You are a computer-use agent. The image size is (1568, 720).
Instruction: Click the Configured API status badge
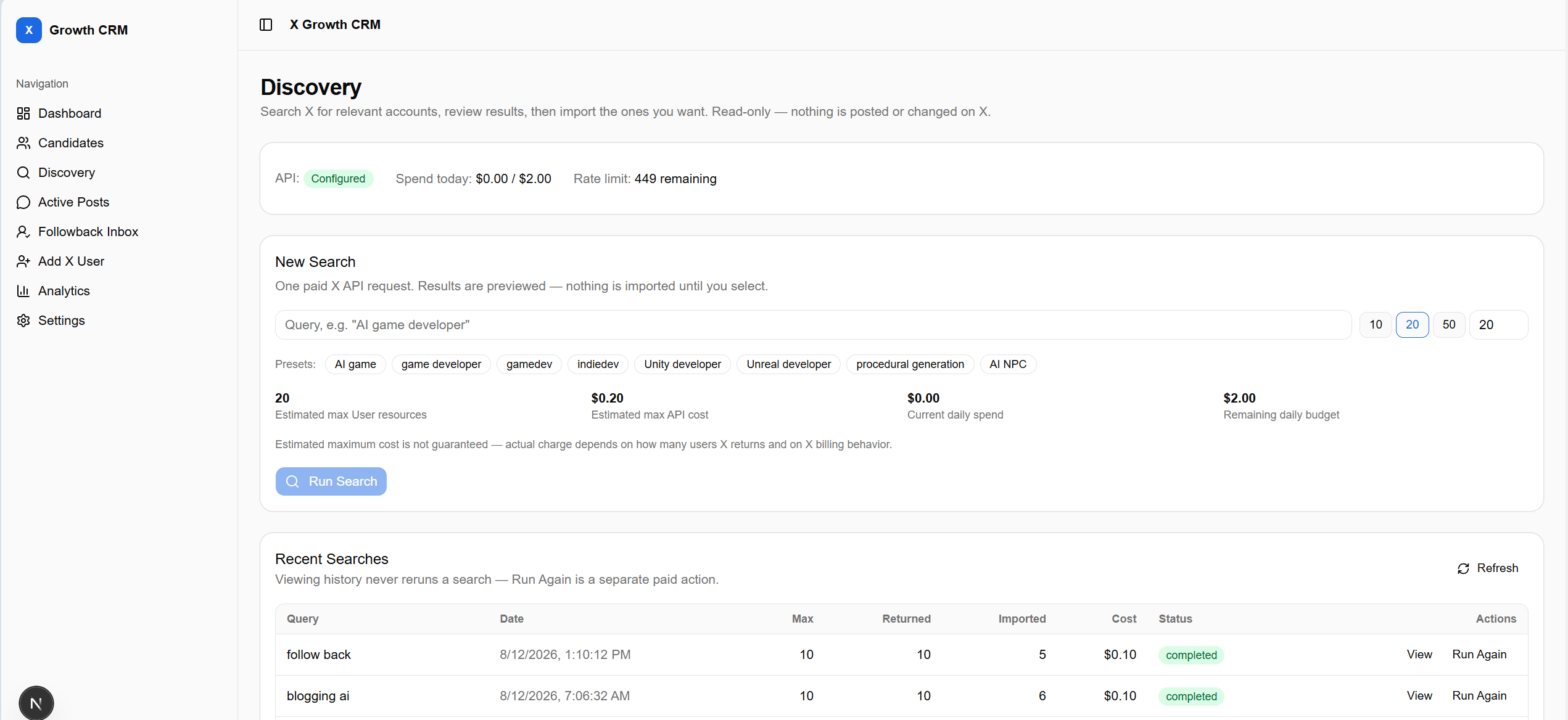coord(338,179)
